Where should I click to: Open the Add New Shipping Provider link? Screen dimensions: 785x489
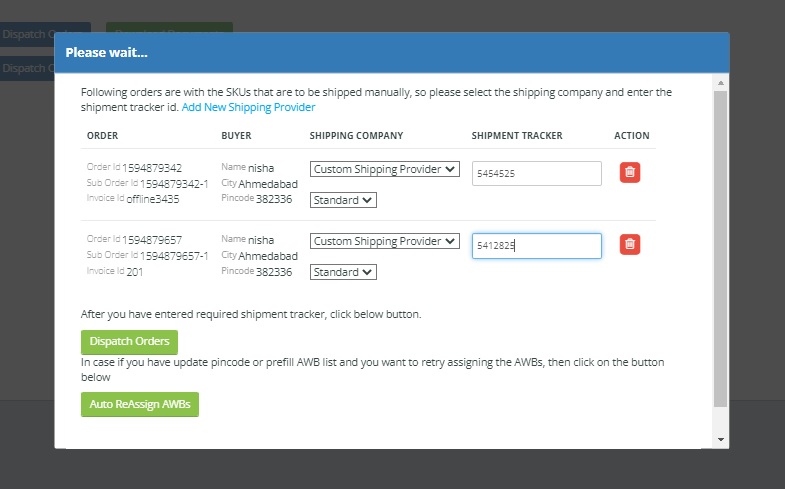click(248, 107)
